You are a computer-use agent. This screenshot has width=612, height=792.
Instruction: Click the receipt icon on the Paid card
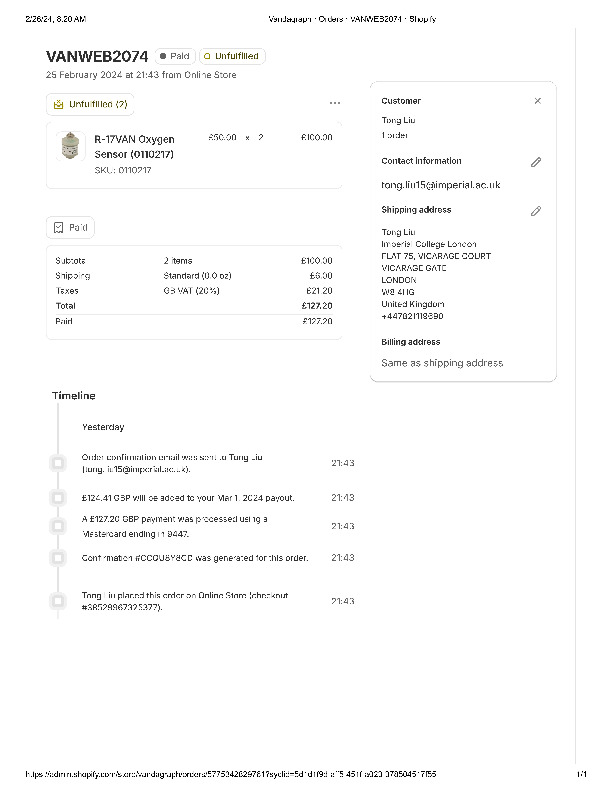[x=58, y=228]
